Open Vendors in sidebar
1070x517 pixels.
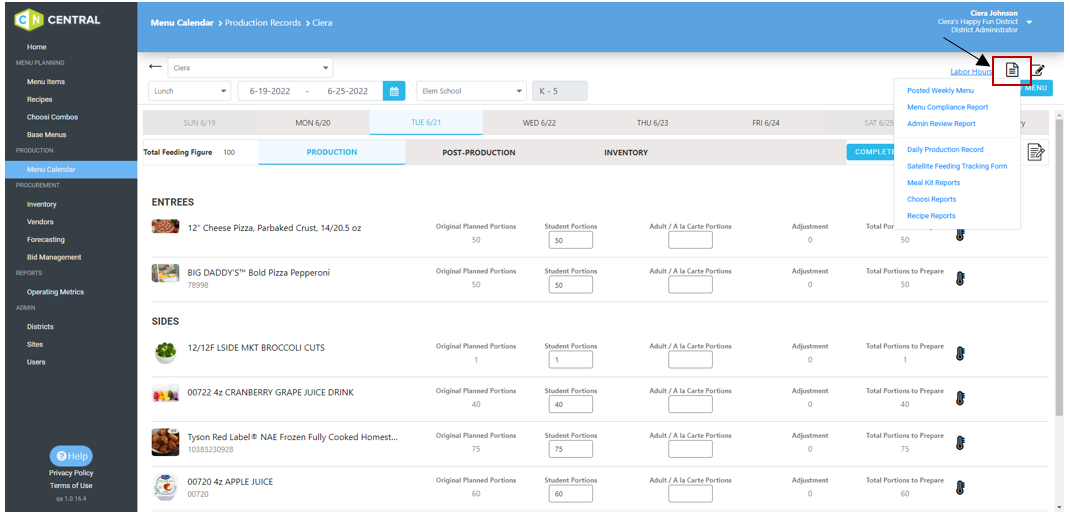[40, 222]
